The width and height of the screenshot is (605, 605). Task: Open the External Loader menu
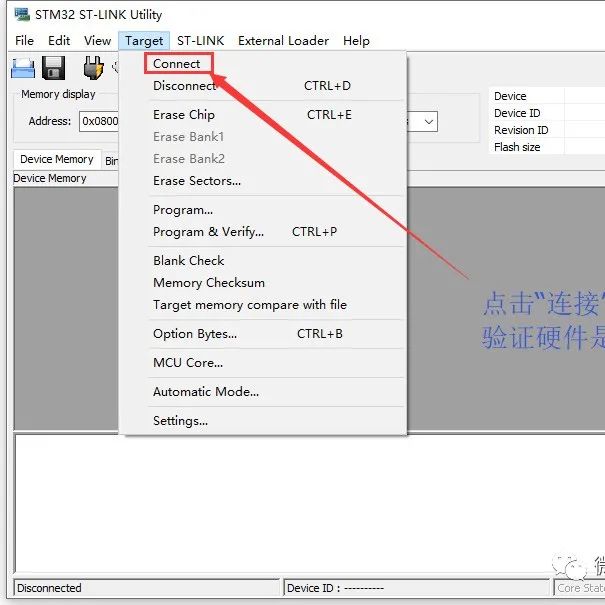tap(283, 41)
